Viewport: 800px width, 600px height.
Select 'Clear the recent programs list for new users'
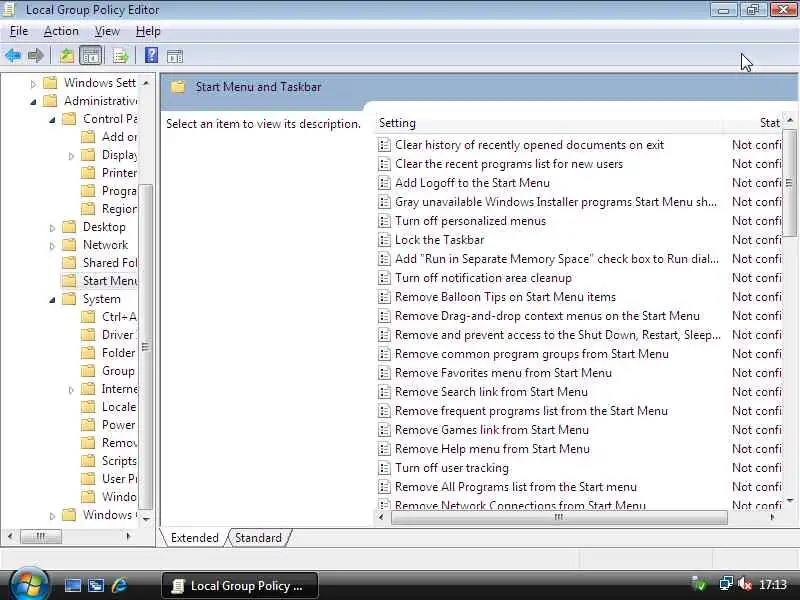point(509,164)
